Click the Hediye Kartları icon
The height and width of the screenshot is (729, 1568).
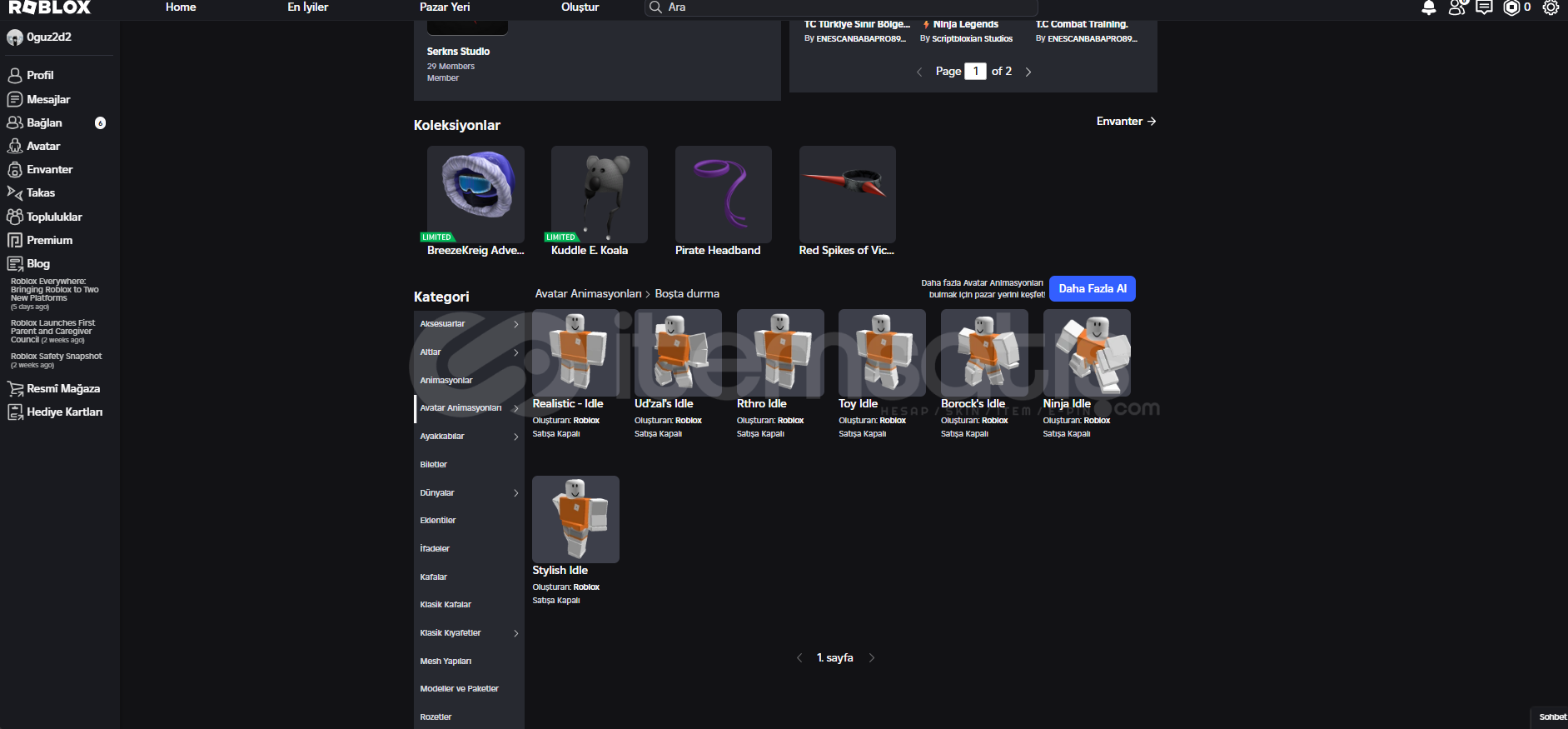(x=15, y=412)
